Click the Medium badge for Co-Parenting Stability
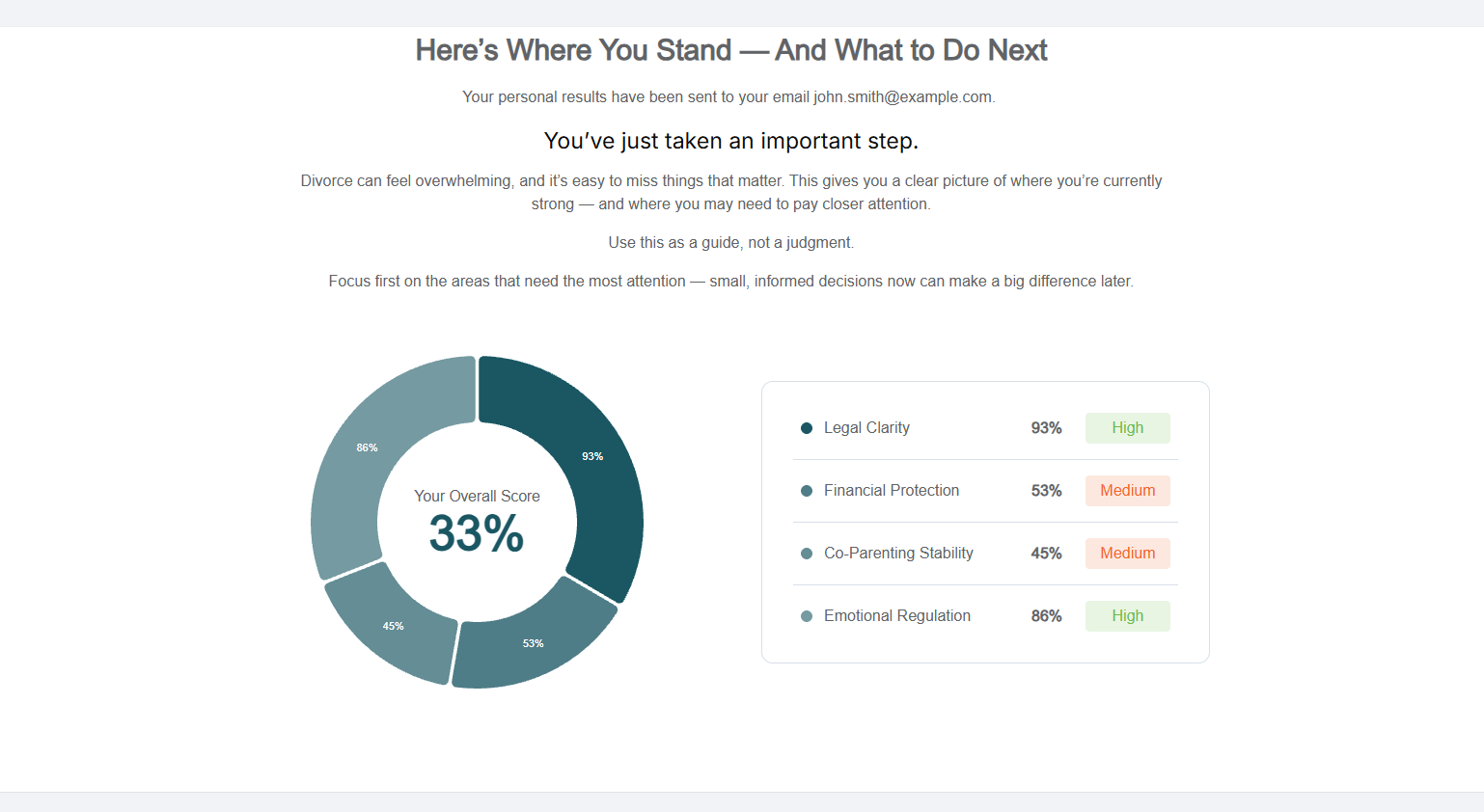 [x=1127, y=554]
